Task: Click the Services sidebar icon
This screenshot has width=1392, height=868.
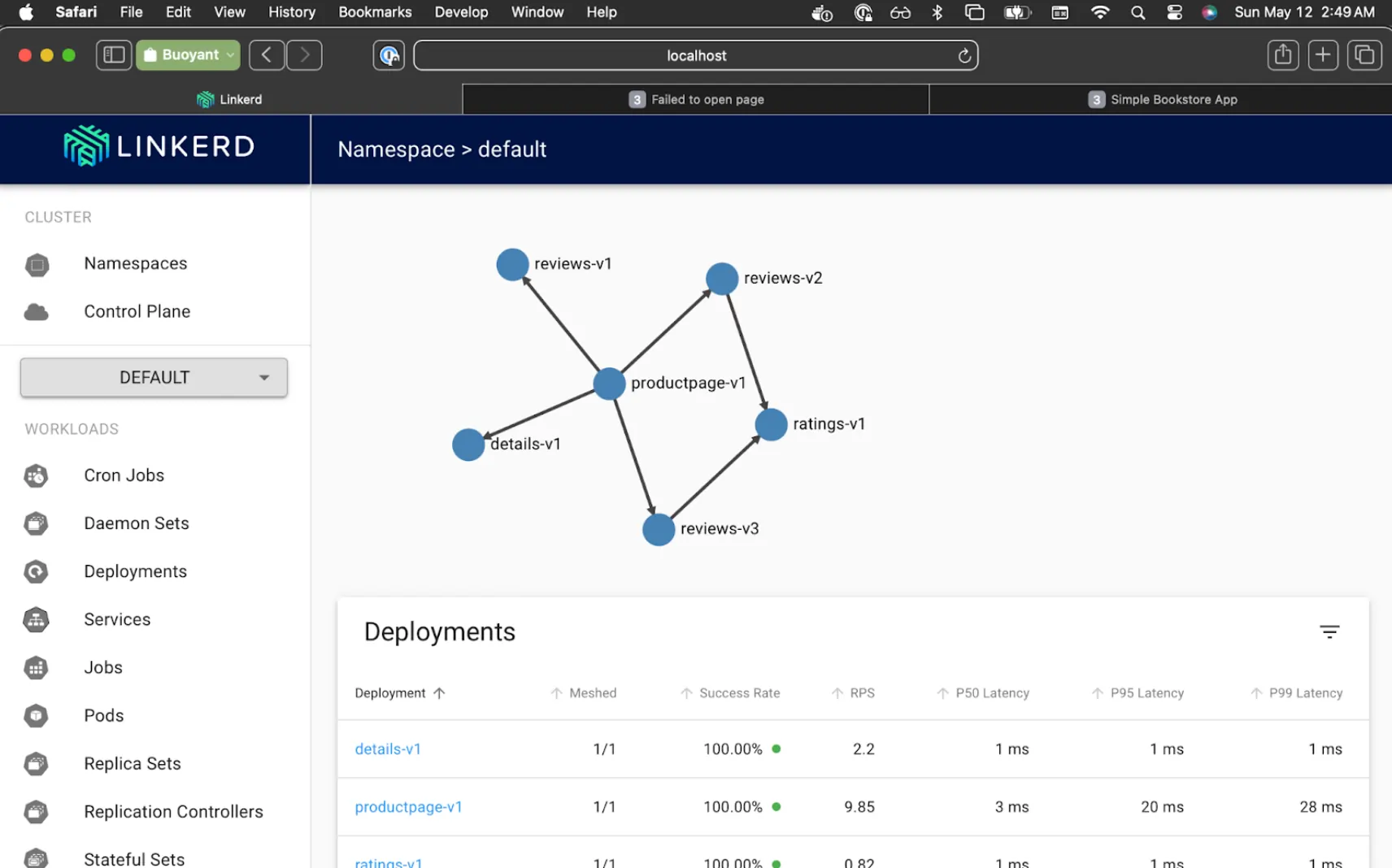Action: (x=37, y=620)
